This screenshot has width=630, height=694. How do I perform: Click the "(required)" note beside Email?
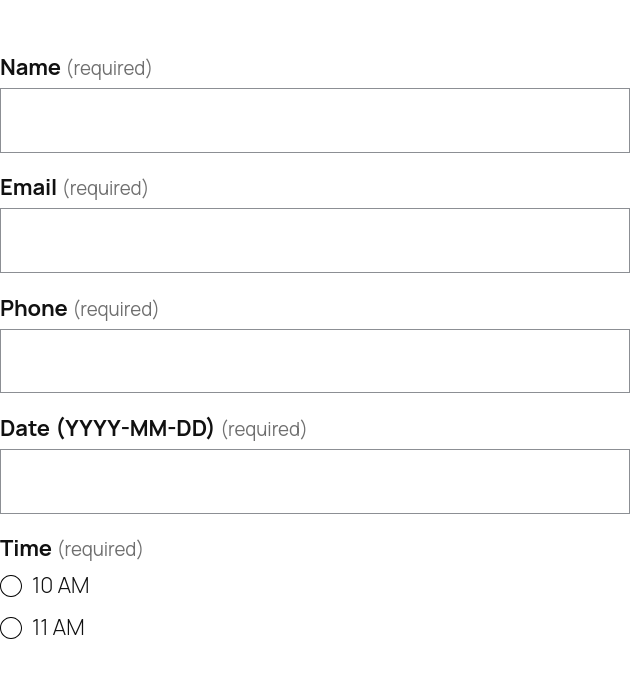click(105, 189)
